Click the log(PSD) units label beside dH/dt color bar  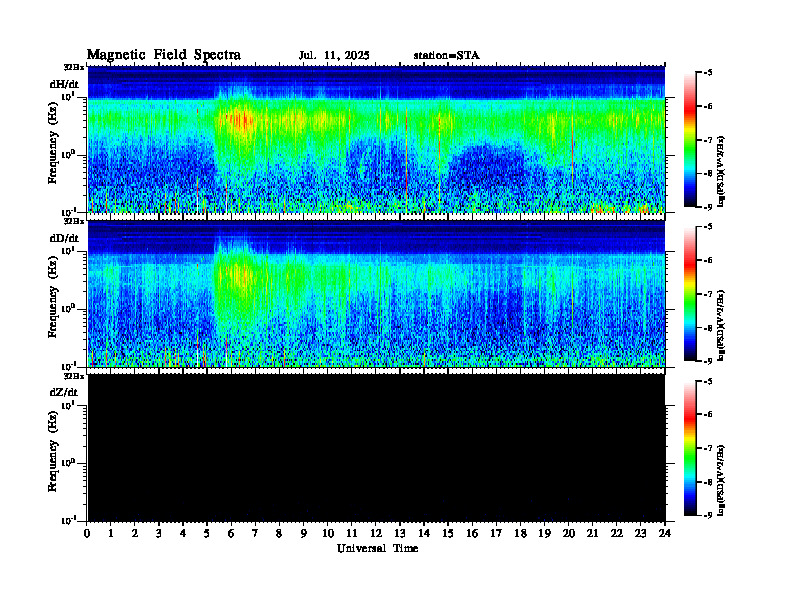tap(723, 171)
